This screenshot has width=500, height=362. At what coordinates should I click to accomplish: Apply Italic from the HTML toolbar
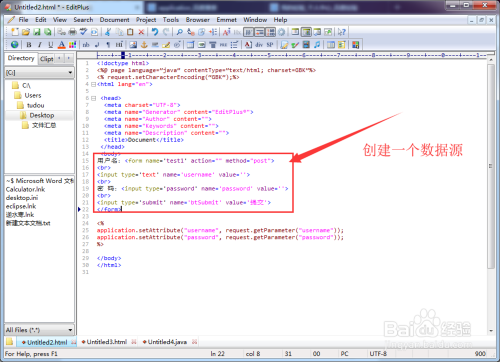40,45
